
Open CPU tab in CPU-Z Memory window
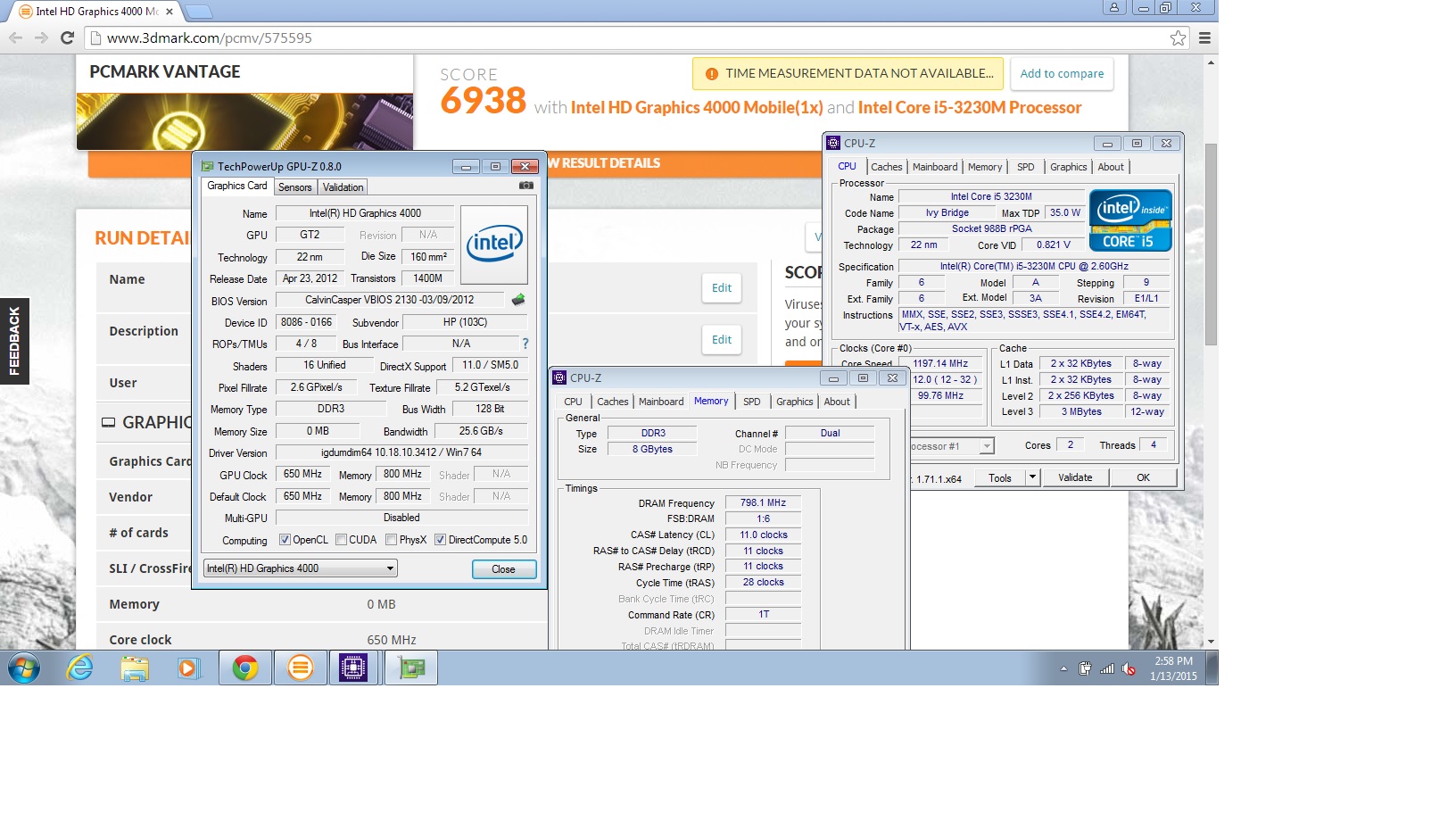573,402
